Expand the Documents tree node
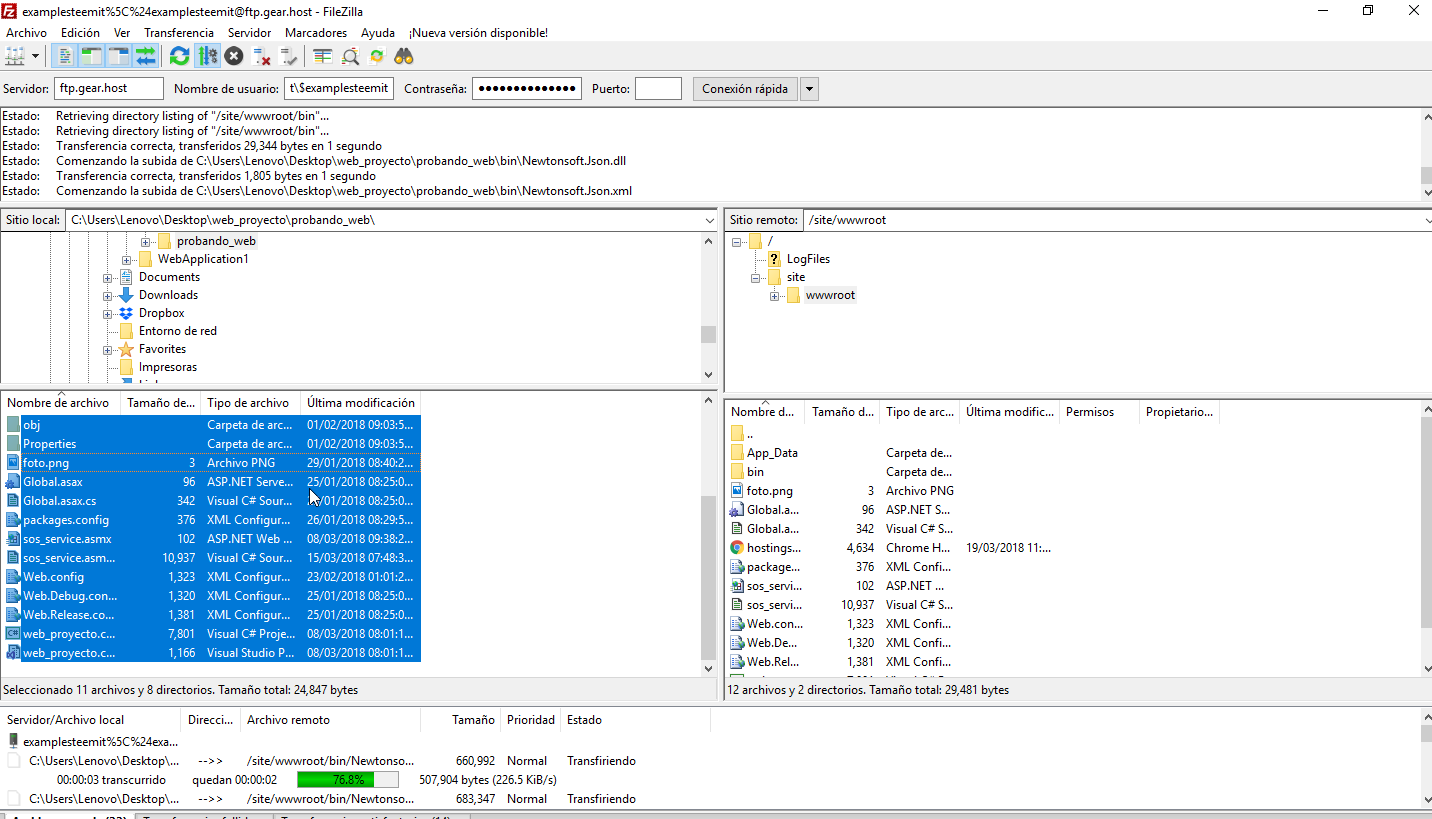Screen dimensions: 1432x819 coord(108,277)
